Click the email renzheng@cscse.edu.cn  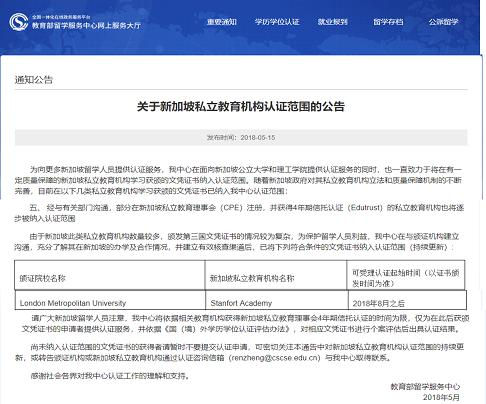click(274, 358)
